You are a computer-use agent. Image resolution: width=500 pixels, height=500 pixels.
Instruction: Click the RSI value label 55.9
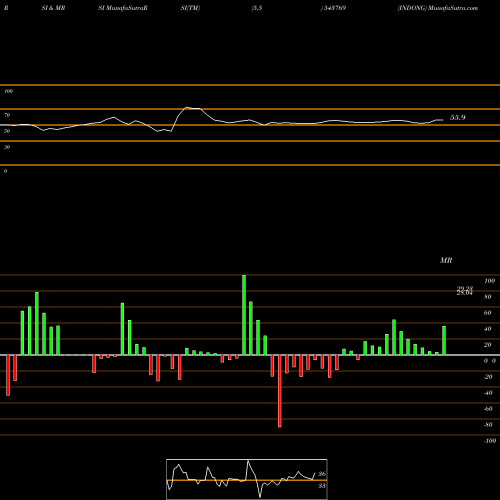pyautogui.click(x=457, y=118)
